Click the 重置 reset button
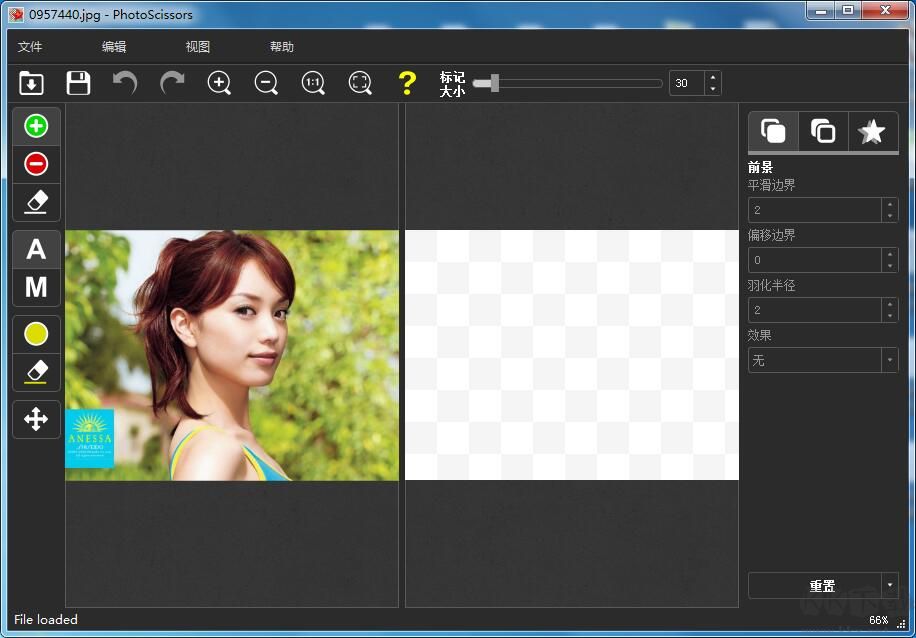The width and height of the screenshot is (916, 638). coord(822,585)
